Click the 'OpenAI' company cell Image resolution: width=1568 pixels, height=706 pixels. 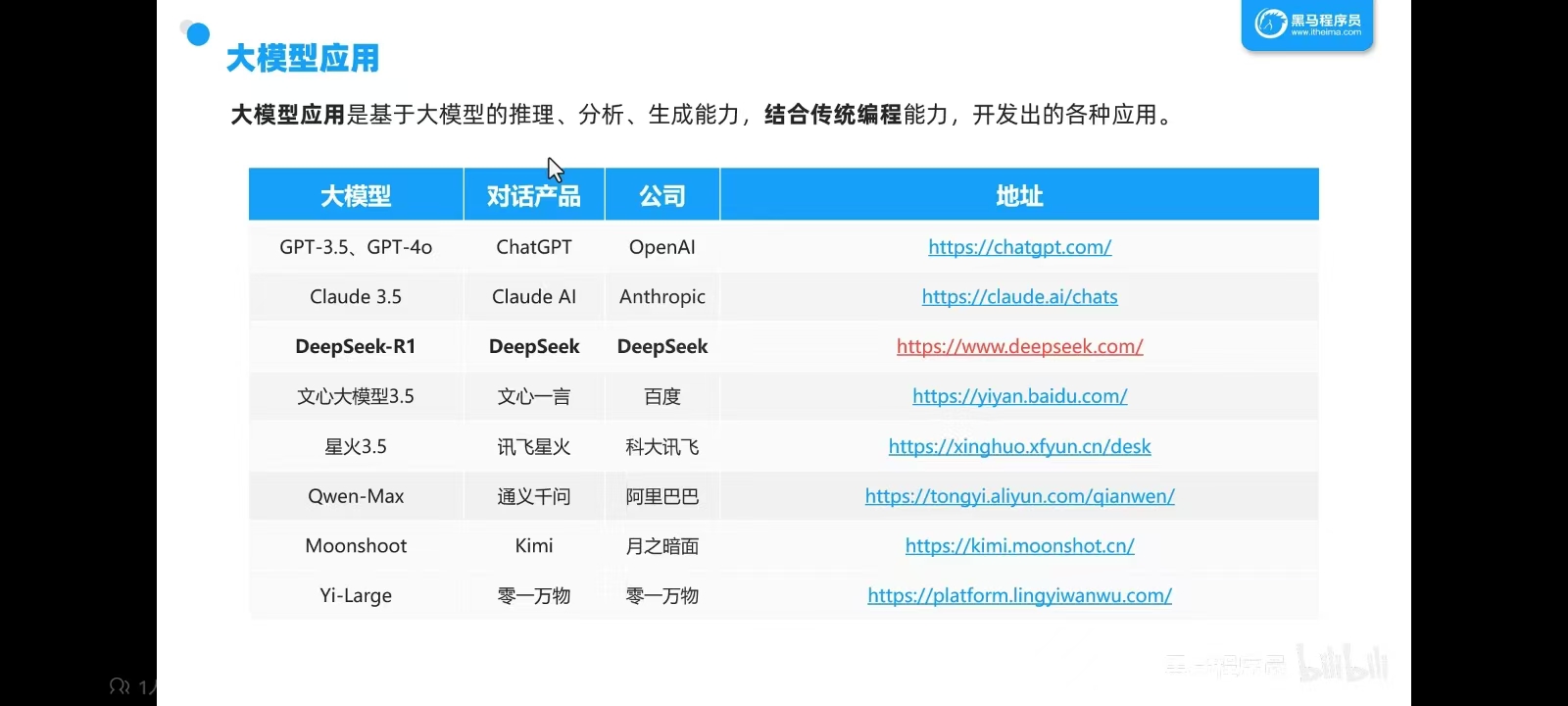tap(662, 247)
